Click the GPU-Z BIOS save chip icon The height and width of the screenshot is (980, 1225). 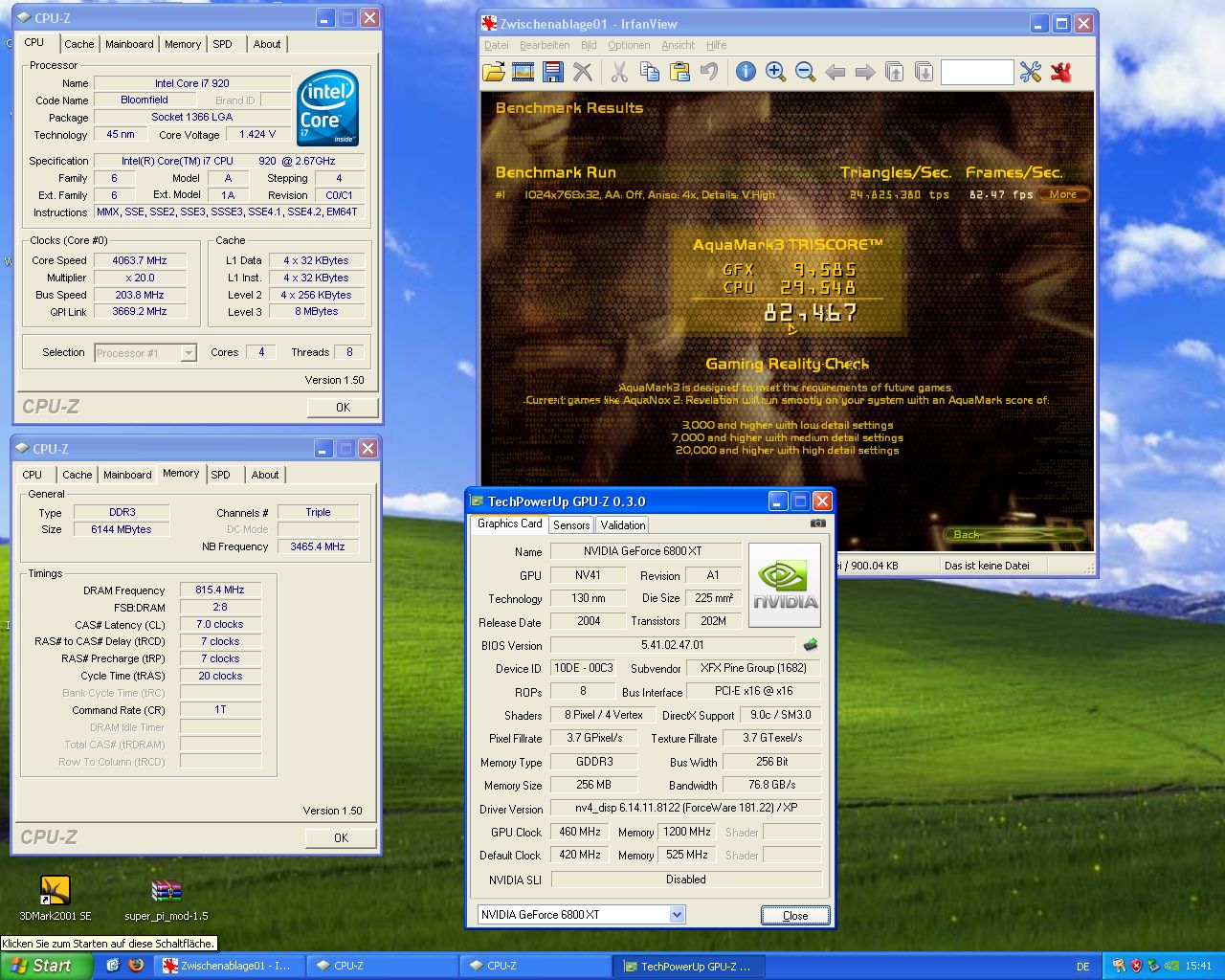pyautogui.click(x=811, y=645)
